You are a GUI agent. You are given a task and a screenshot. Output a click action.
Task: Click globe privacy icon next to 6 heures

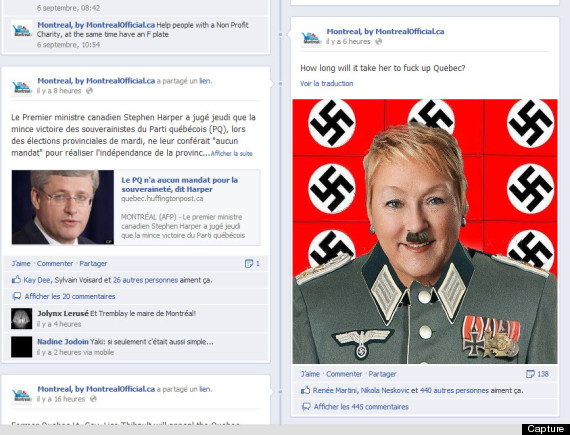[378, 41]
